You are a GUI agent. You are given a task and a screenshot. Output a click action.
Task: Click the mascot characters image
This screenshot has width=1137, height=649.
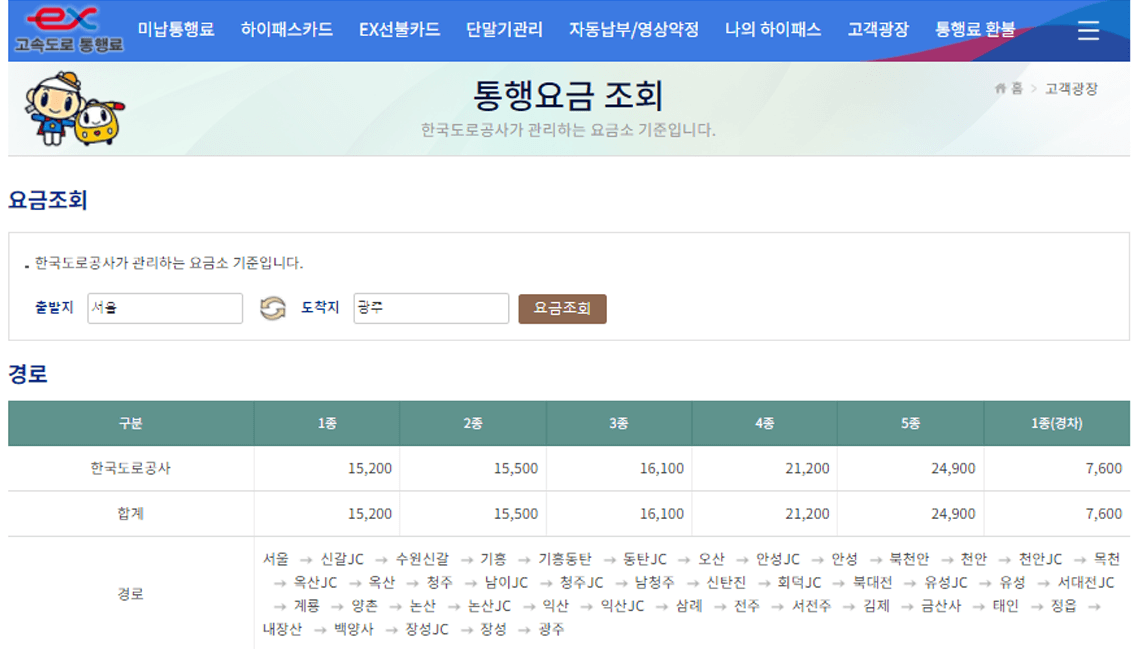tap(73, 108)
